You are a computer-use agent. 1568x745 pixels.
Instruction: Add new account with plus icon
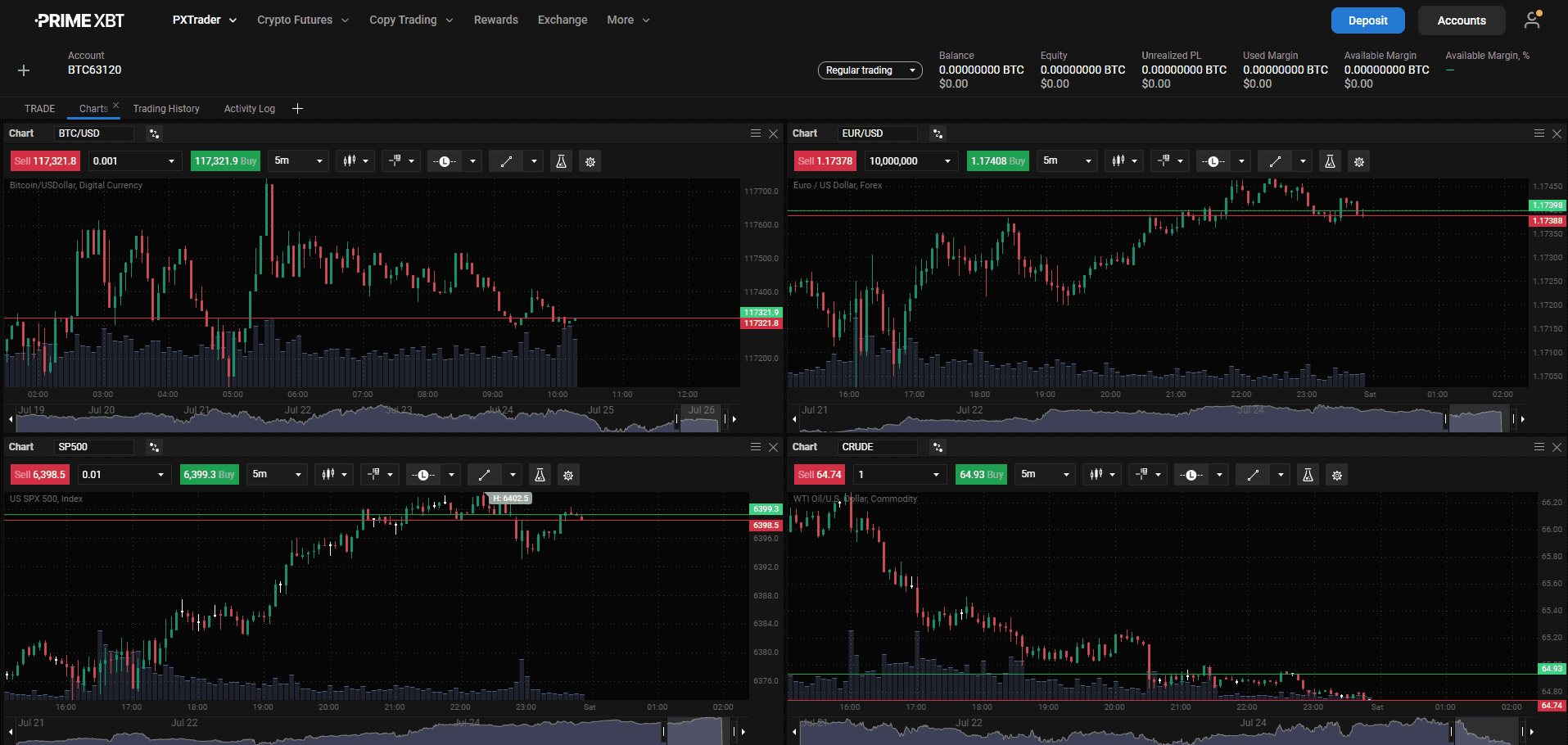[x=24, y=70]
